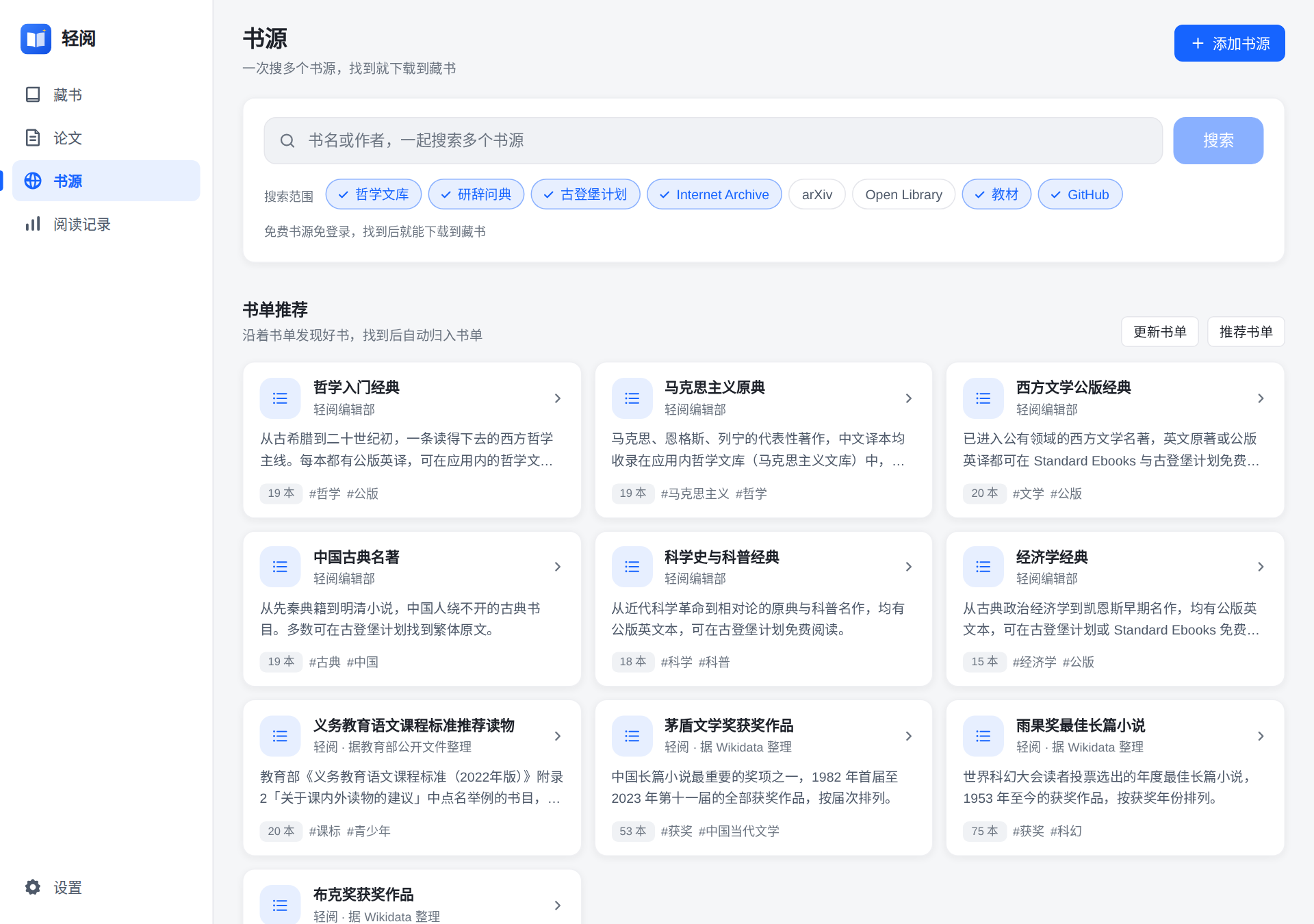
Task: Open 经济学经典 via its chevron
Action: pos(1261,567)
